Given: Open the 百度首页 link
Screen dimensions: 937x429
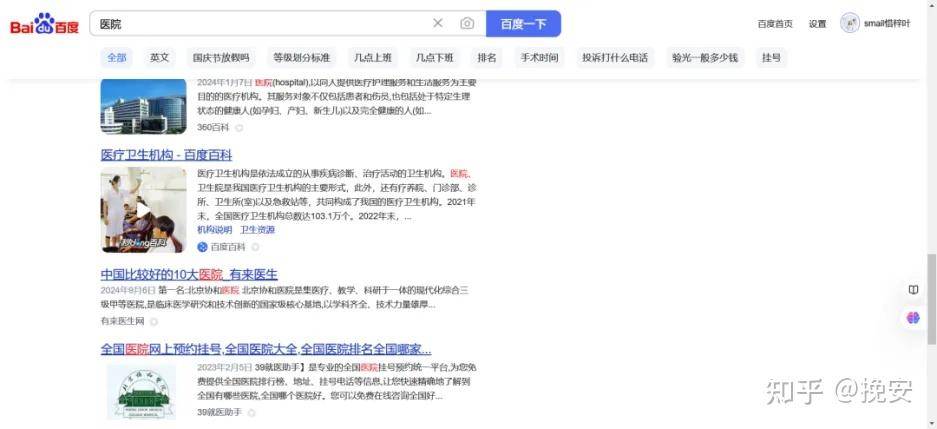Looking at the screenshot, I should pyautogui.click(x=775, y=24).
